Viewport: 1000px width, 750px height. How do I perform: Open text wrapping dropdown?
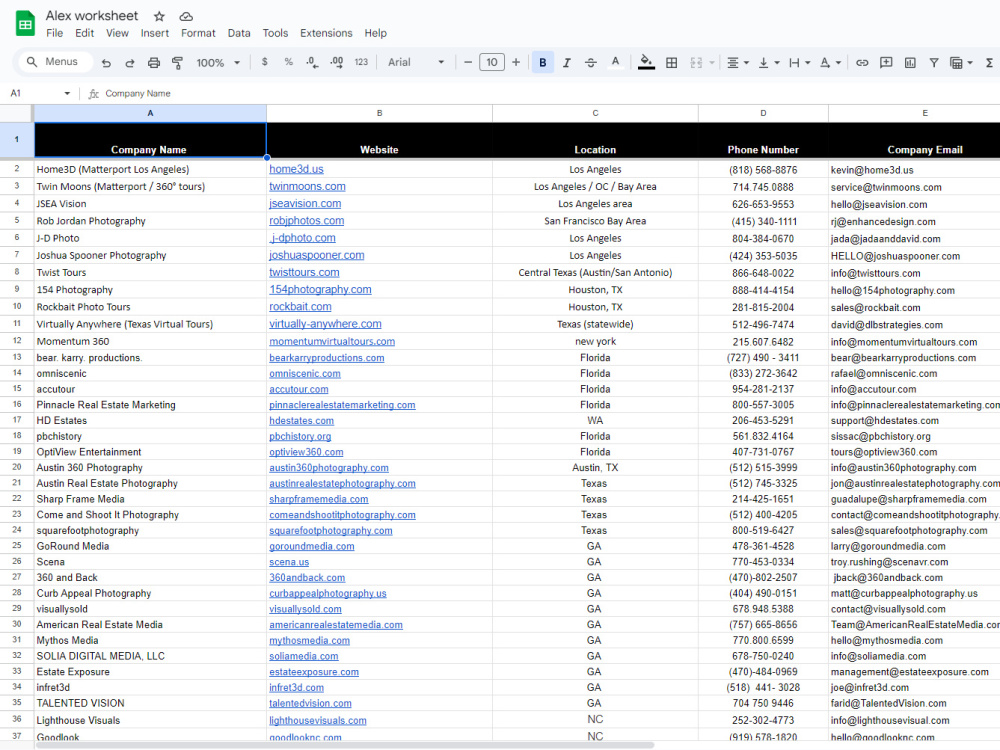coord(799,62)
